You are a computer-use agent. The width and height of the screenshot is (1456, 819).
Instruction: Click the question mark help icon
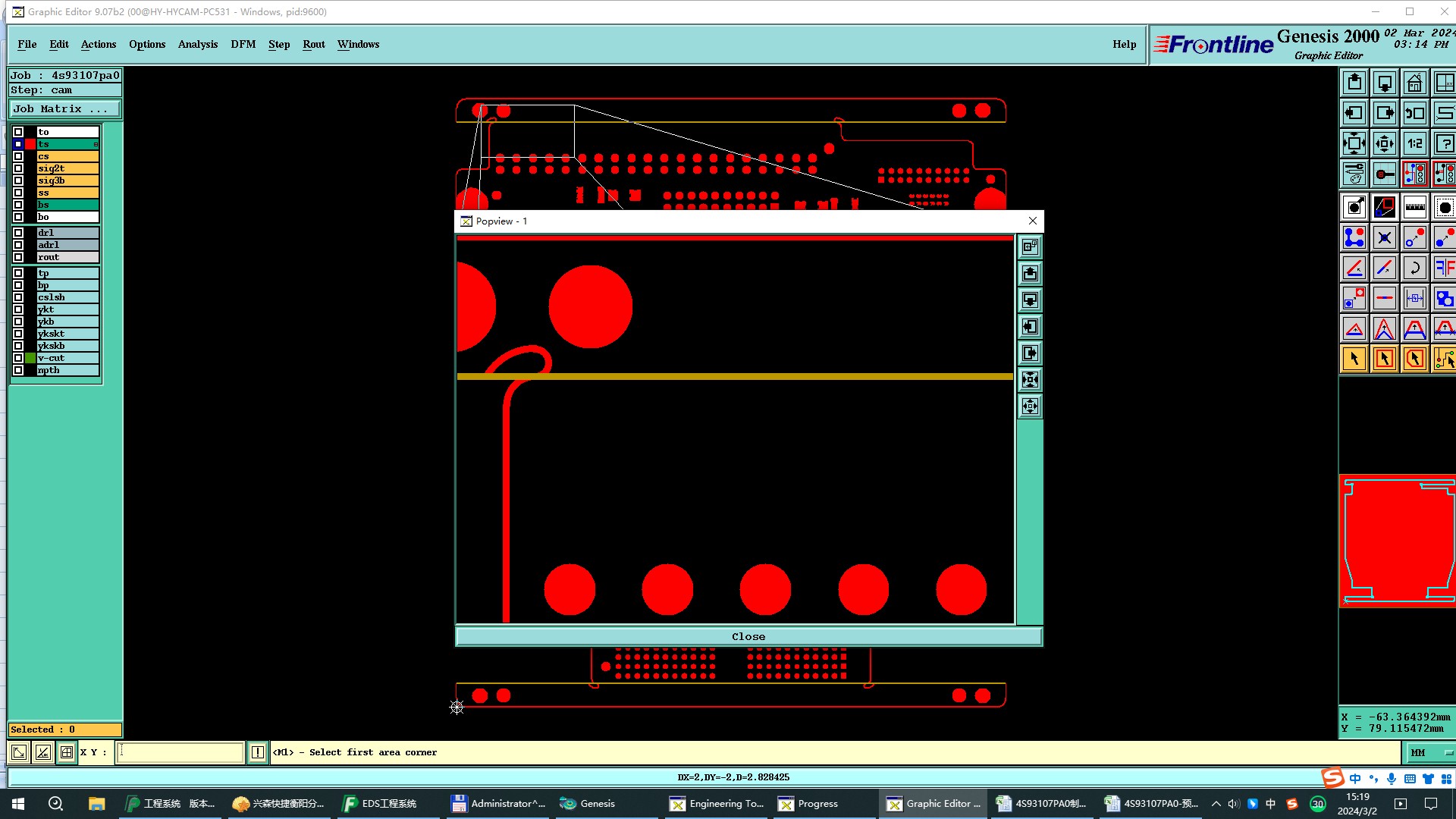click(1445, 143)
